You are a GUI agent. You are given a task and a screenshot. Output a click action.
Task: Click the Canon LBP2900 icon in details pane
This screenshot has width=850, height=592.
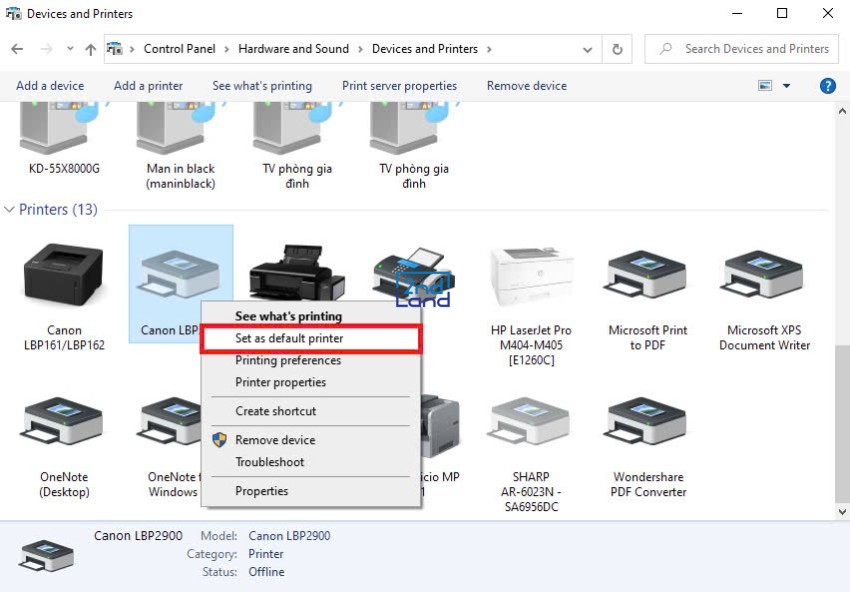click(x=47, y=555)
